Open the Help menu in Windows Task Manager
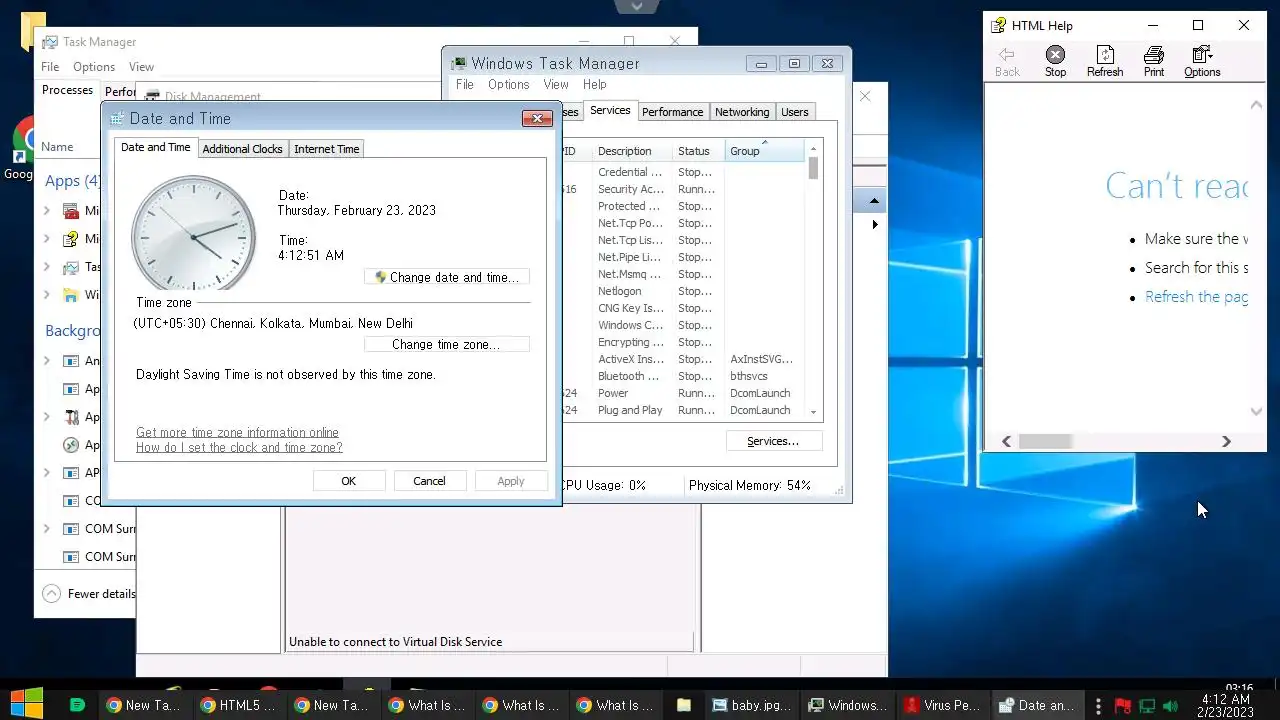This screenshot has height=720, width=1280. coord(595,85)
